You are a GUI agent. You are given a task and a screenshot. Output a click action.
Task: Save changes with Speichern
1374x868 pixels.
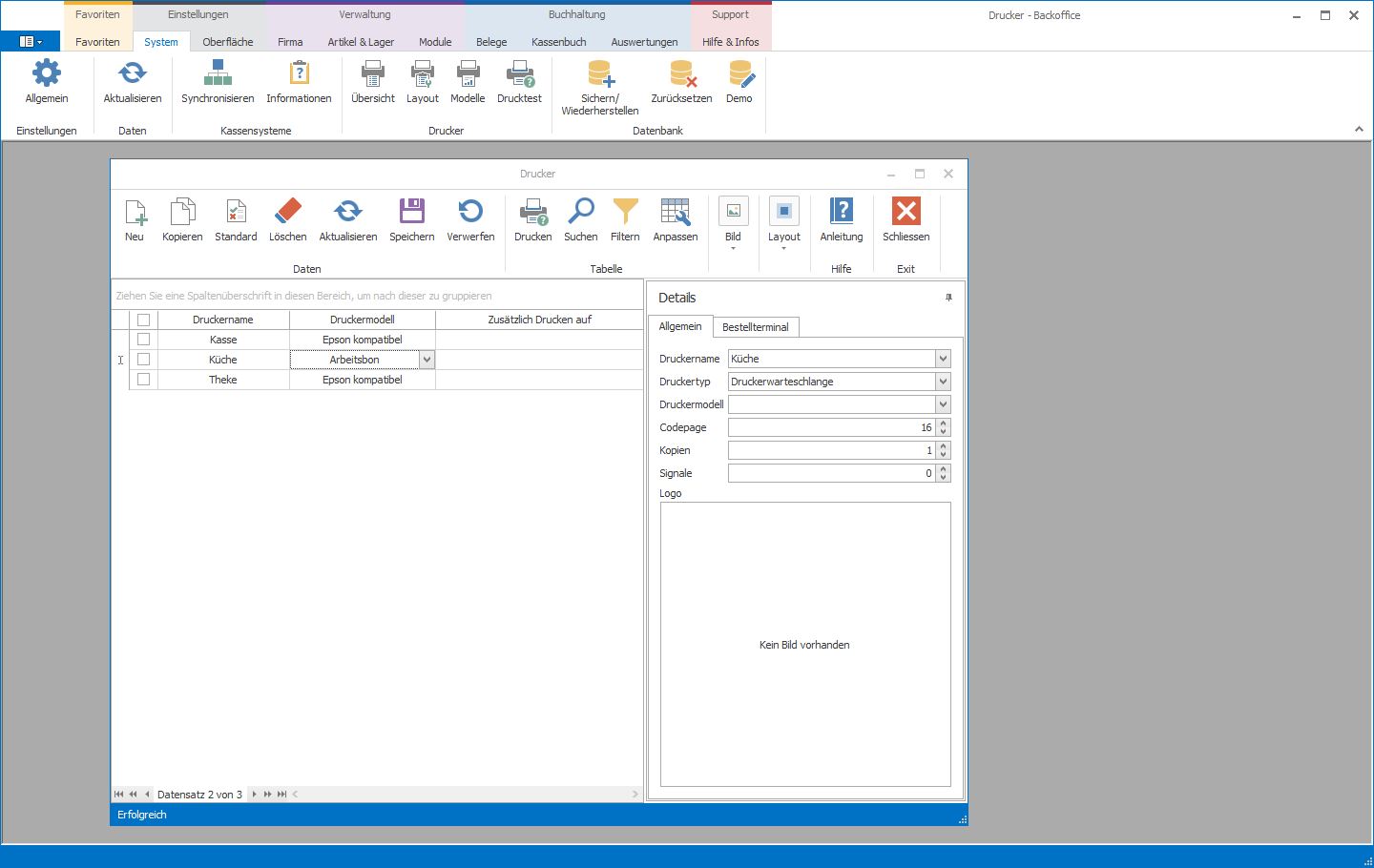tap(411, 220)
